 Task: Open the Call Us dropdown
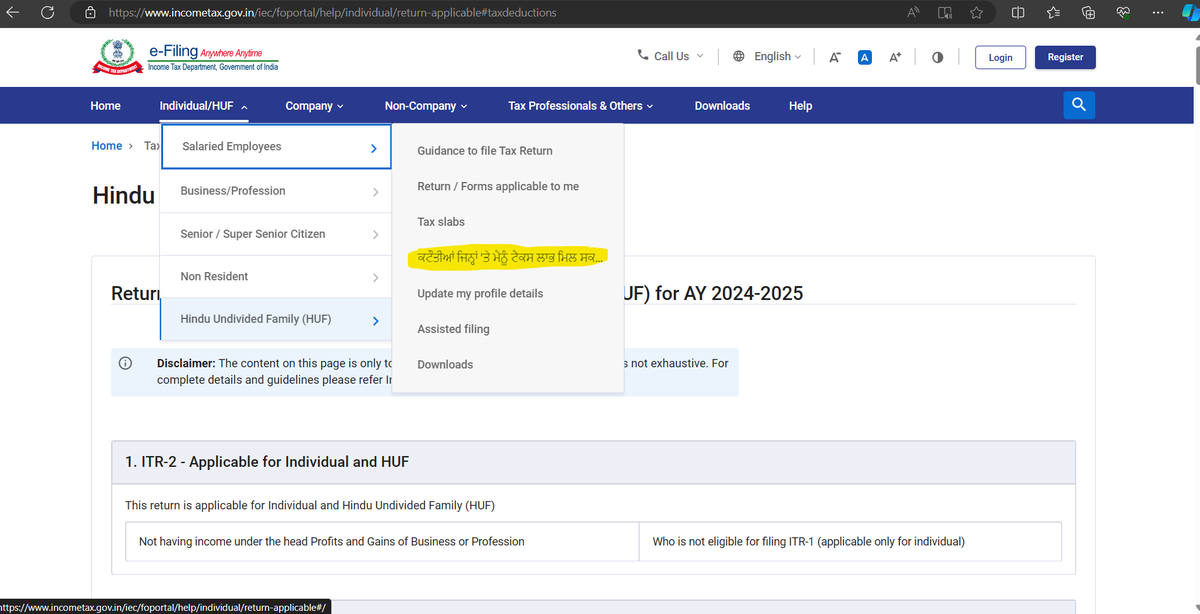point(671,56)
